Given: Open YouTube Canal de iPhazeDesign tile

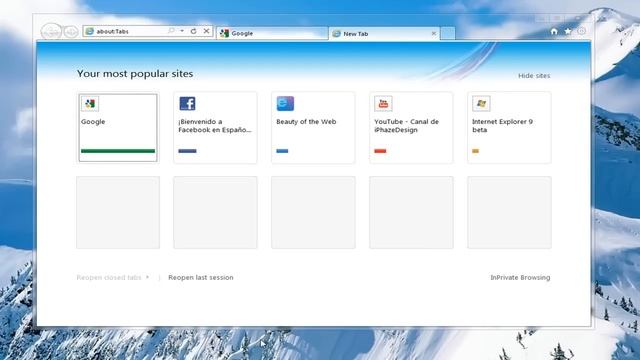Looking at the screenshot, I should click(411, 128).
